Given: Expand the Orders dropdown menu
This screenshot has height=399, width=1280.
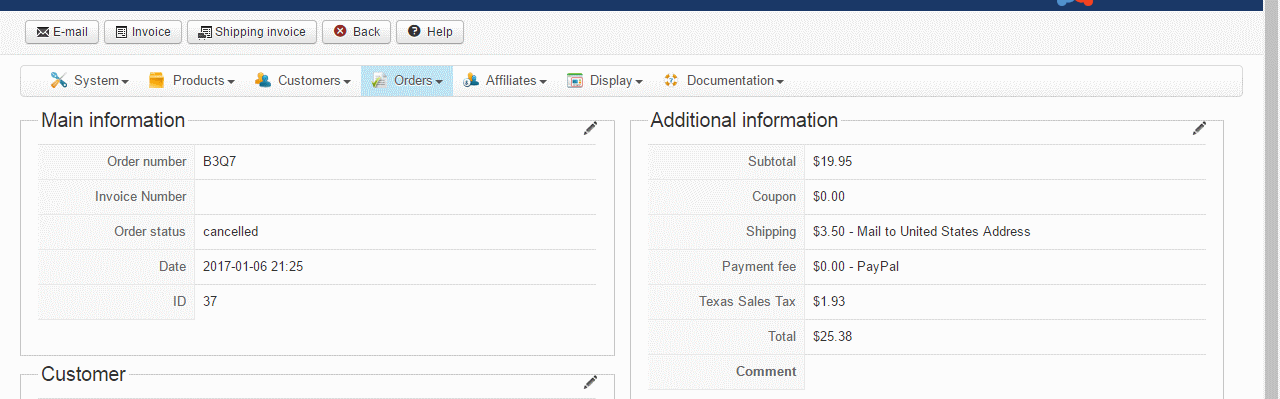Looking at the screenshot, I should (x=407, y=80).
